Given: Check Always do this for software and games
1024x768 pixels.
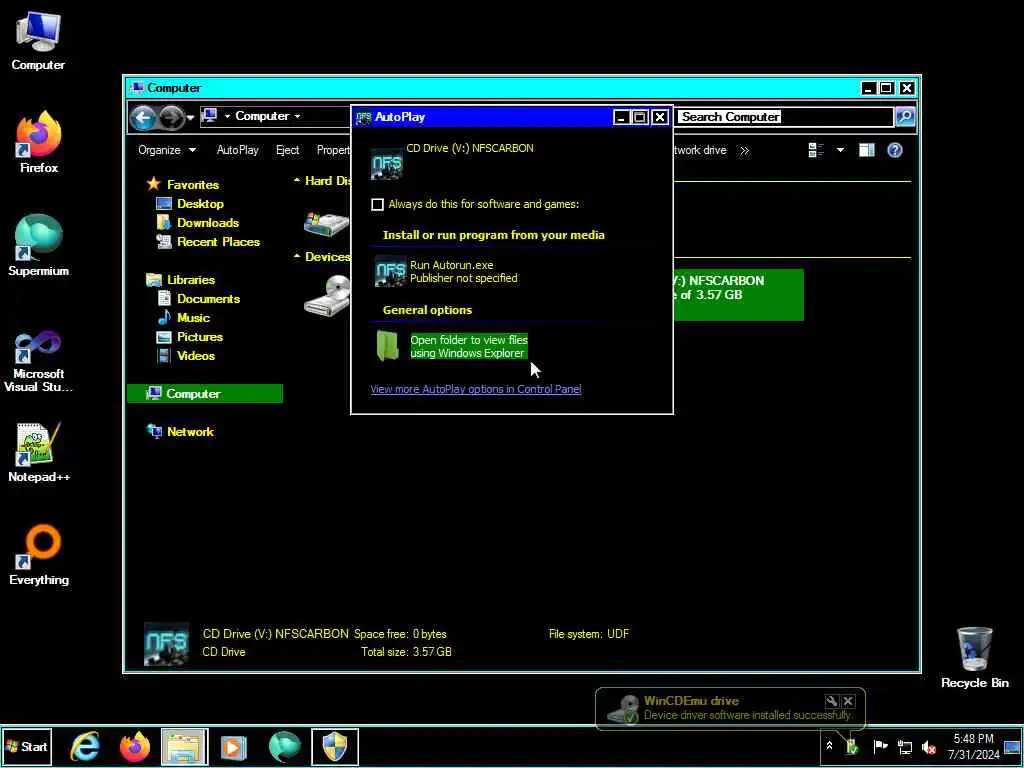Looking at the screenshot, I should [377, 204].
